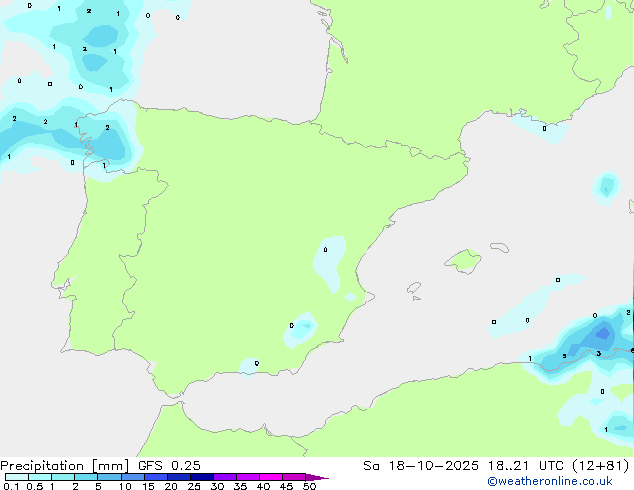Click the 10–15 mm blue legend swatch
This screenshot has height=490, width=634.
pos(133,477)
